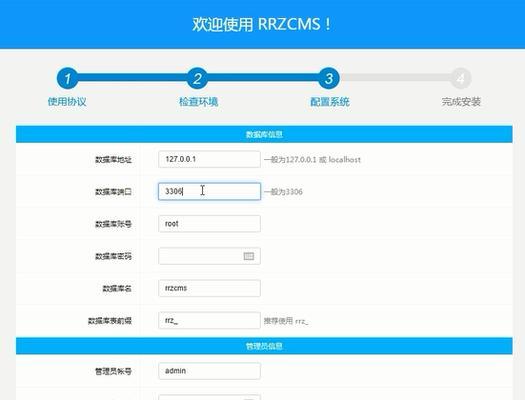Focus the database name field rrzcms
The height and width of the screenshot is (400, 525).
(209, 288)
